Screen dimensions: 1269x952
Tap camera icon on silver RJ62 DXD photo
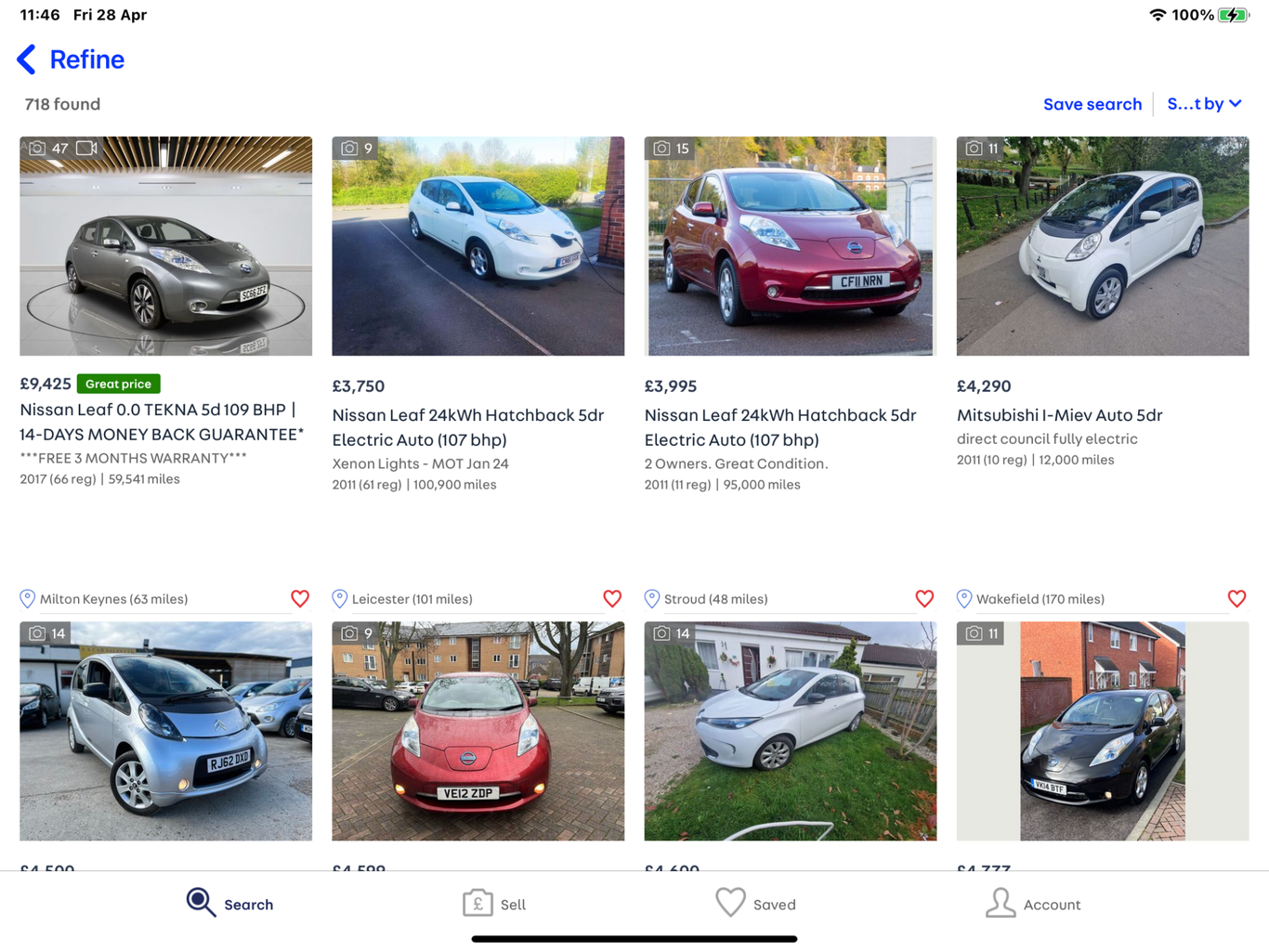(37, 633)
